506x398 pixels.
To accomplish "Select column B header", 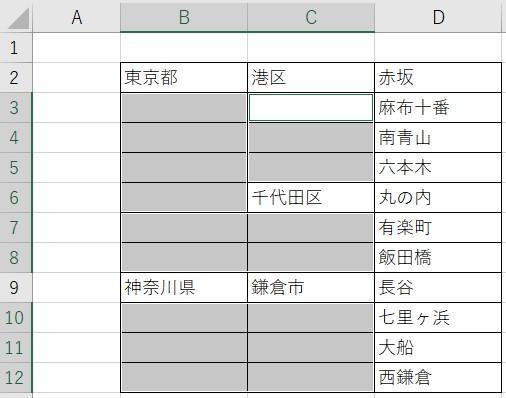I will click(x=184, y=17).
